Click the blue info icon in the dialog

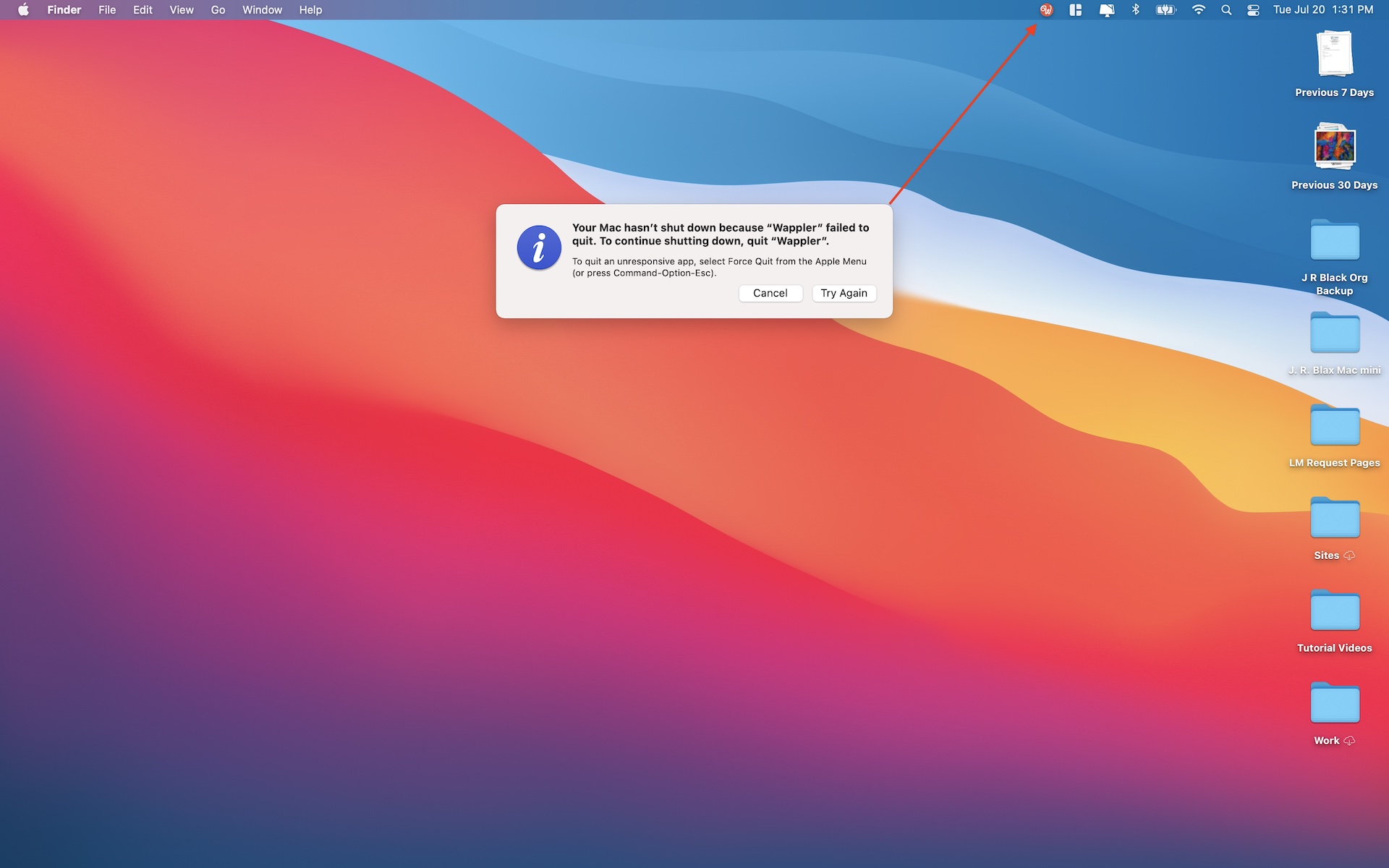click(539, 247)
